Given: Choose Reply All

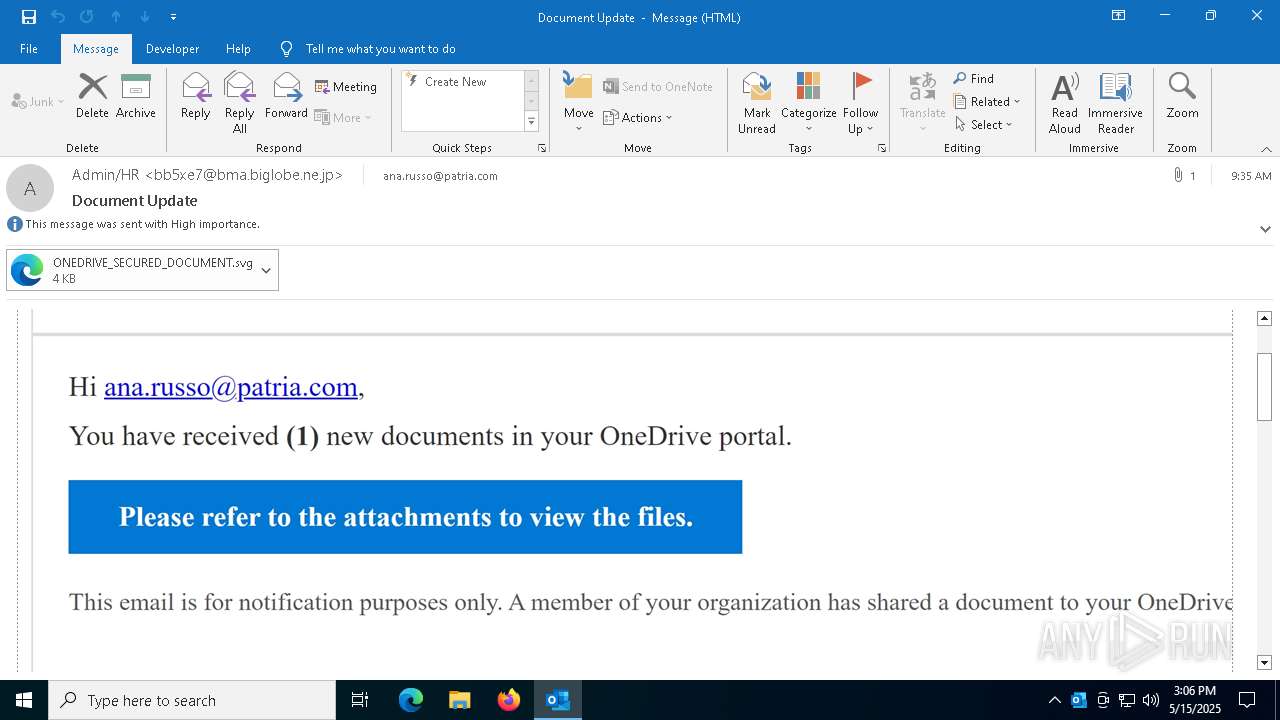Looking at the screenshot, I should coord(240,103).
